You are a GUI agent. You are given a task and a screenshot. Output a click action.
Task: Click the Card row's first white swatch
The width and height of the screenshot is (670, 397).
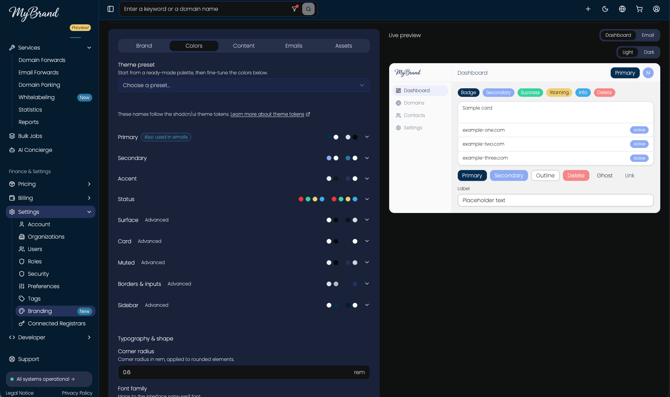pos(329,241)
